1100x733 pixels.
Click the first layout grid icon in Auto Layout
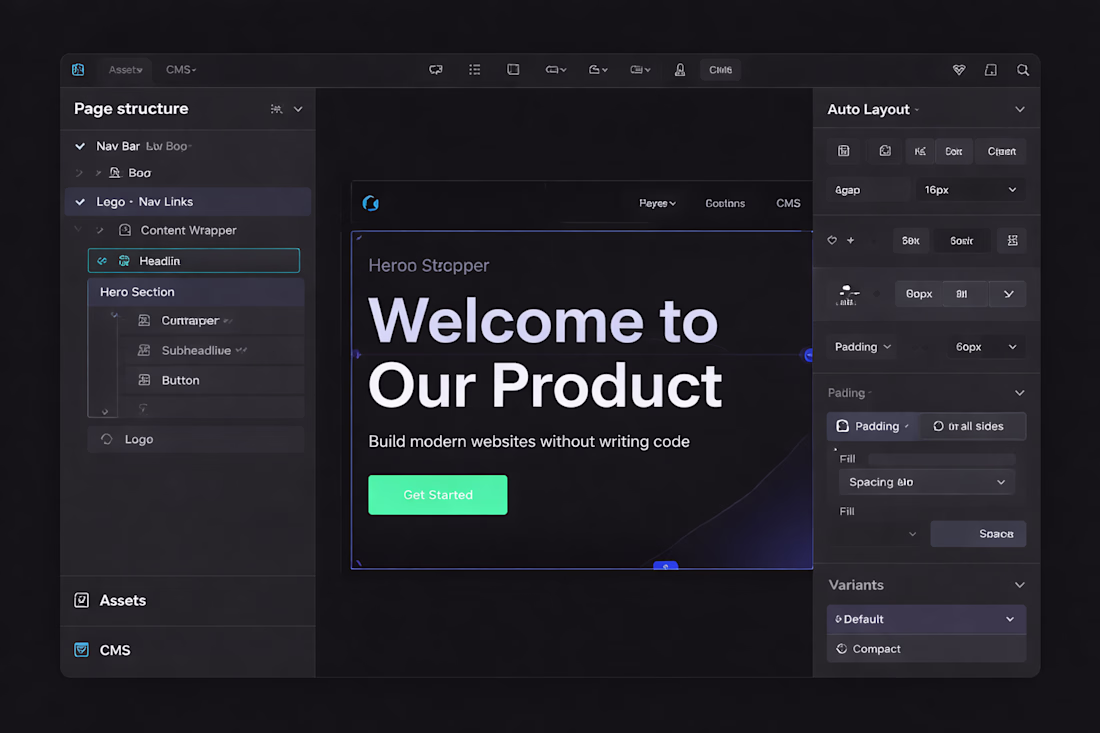pyautogui.click(x=844, y=151)
